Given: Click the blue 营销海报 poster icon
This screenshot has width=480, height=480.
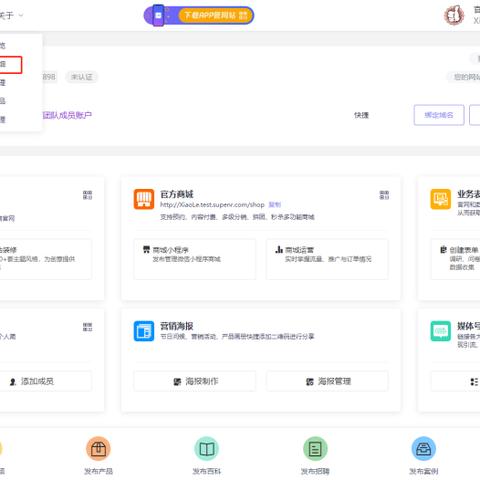Looking at the screenshot, I should click(144, 331).
